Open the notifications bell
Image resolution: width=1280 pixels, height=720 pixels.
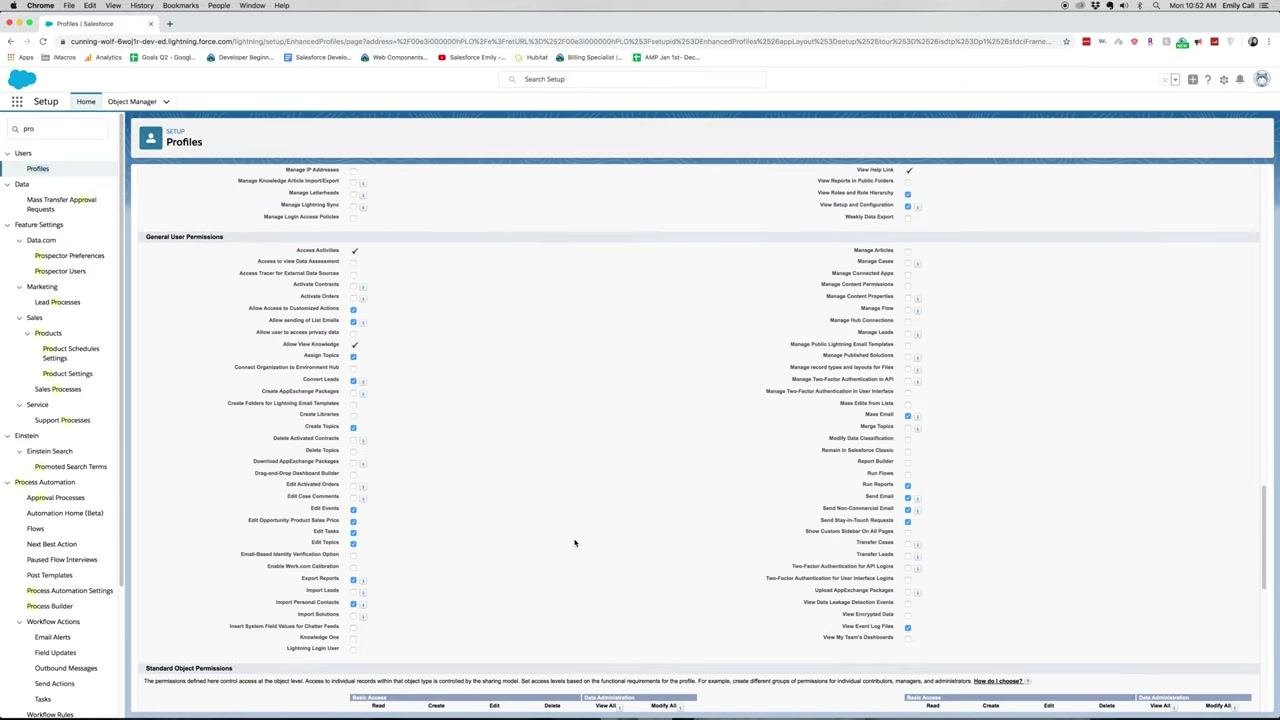tap(1240, 80)
